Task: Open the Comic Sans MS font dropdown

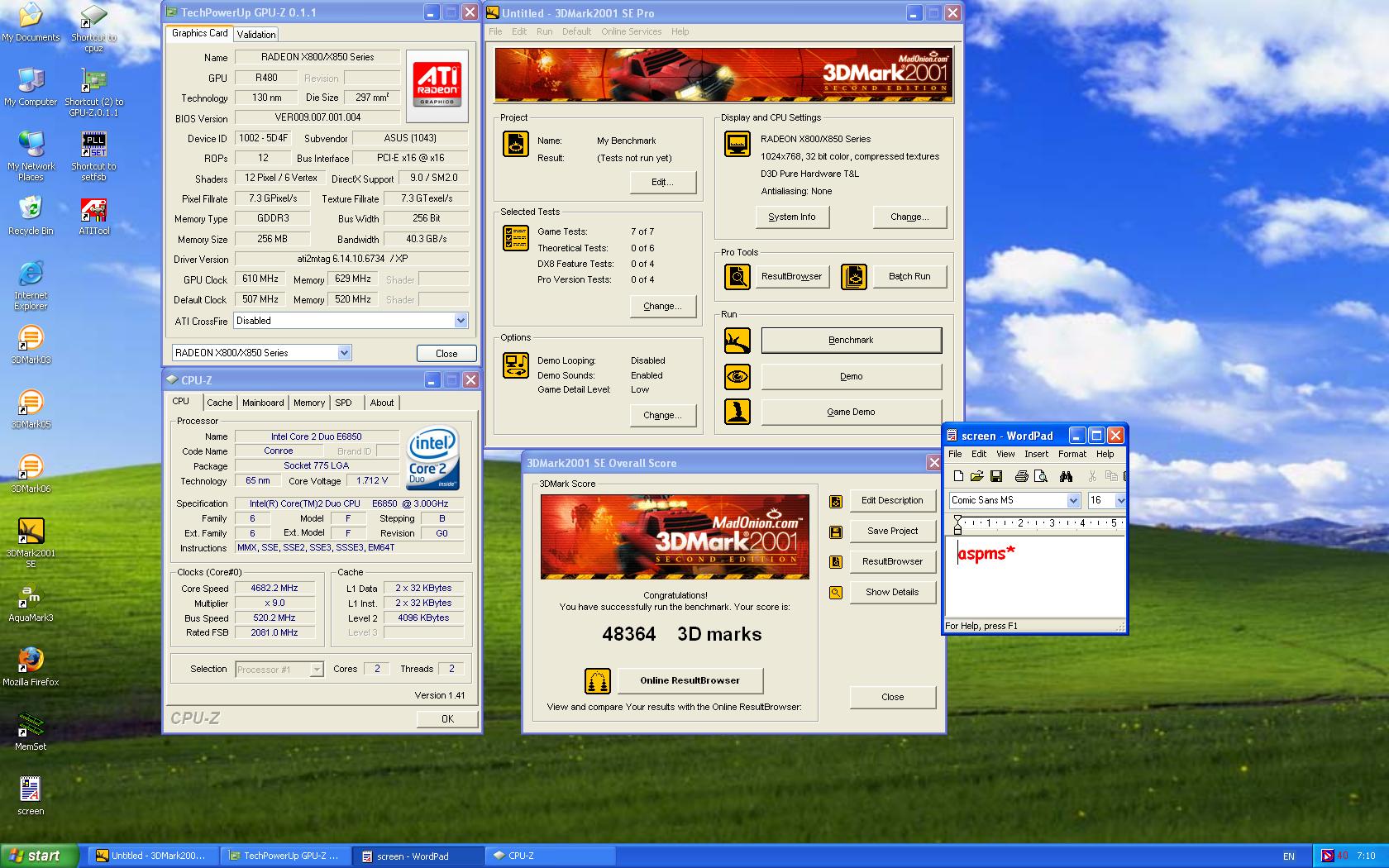Action: point(1073,500)
